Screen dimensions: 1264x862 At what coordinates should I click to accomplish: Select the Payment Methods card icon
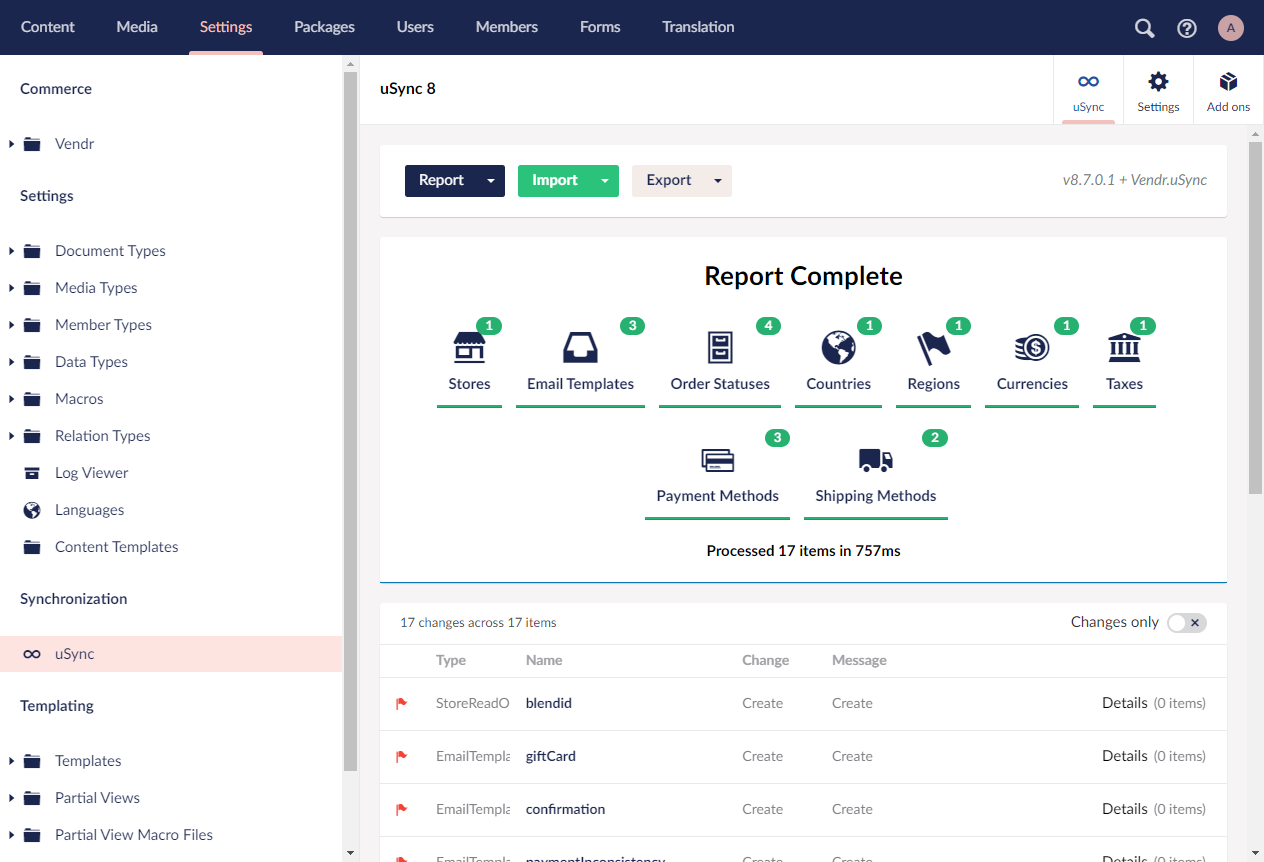(717, 460)
